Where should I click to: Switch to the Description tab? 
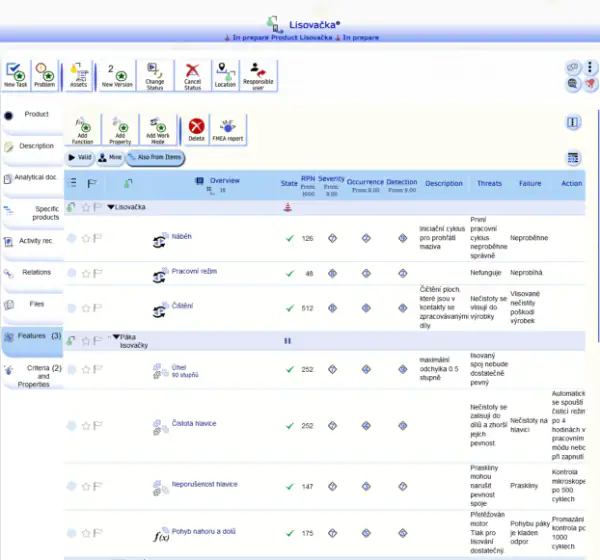(36, 146)
